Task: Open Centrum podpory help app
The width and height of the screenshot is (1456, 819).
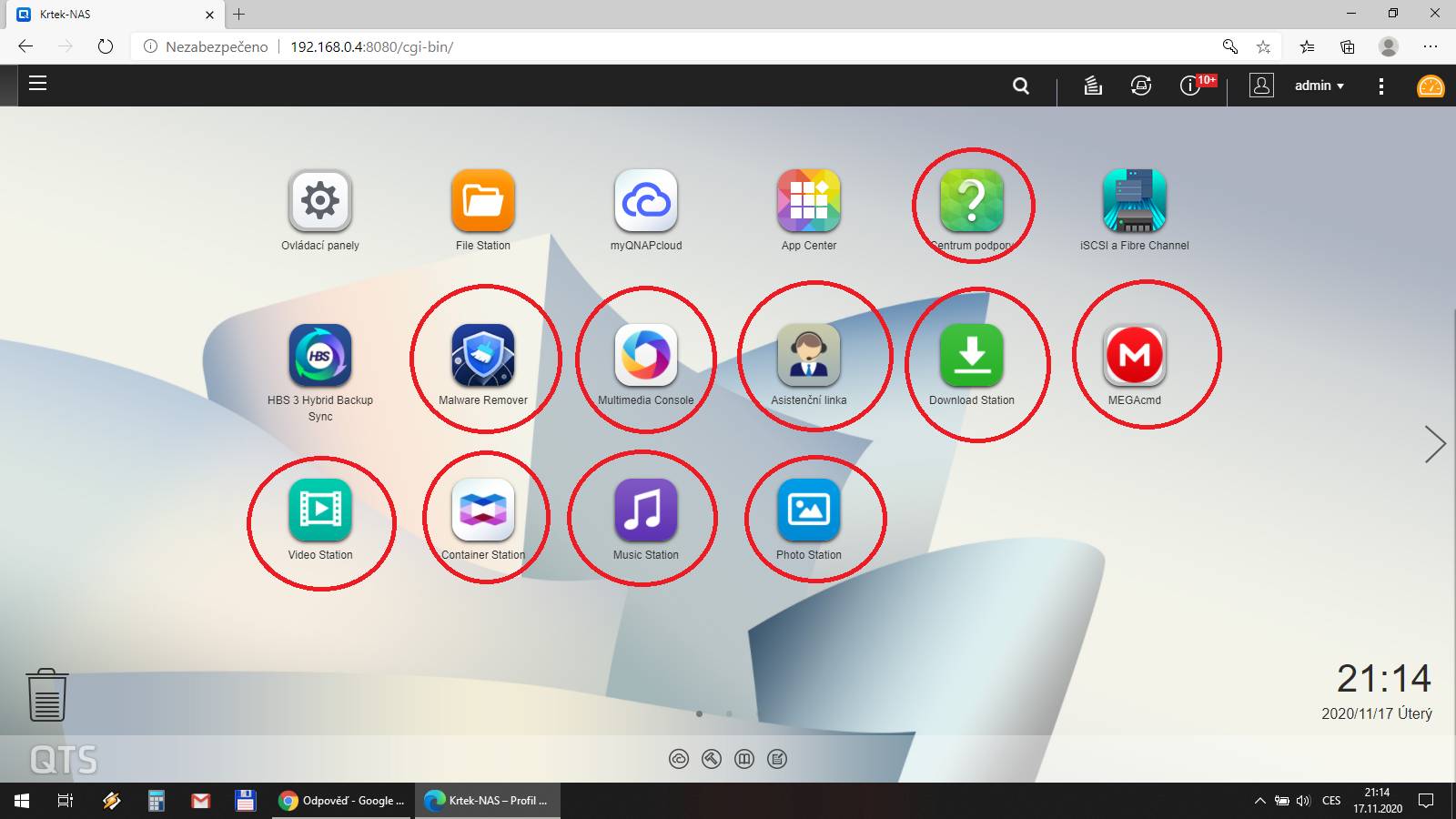Action: 972,200
